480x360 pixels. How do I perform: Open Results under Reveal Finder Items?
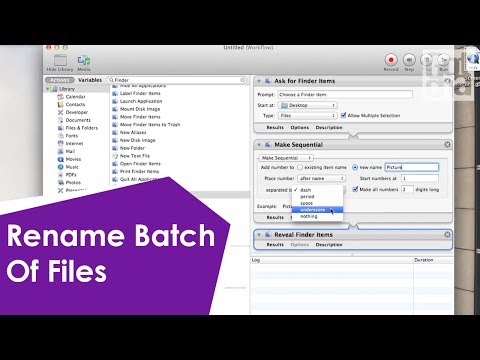(275, 245)
